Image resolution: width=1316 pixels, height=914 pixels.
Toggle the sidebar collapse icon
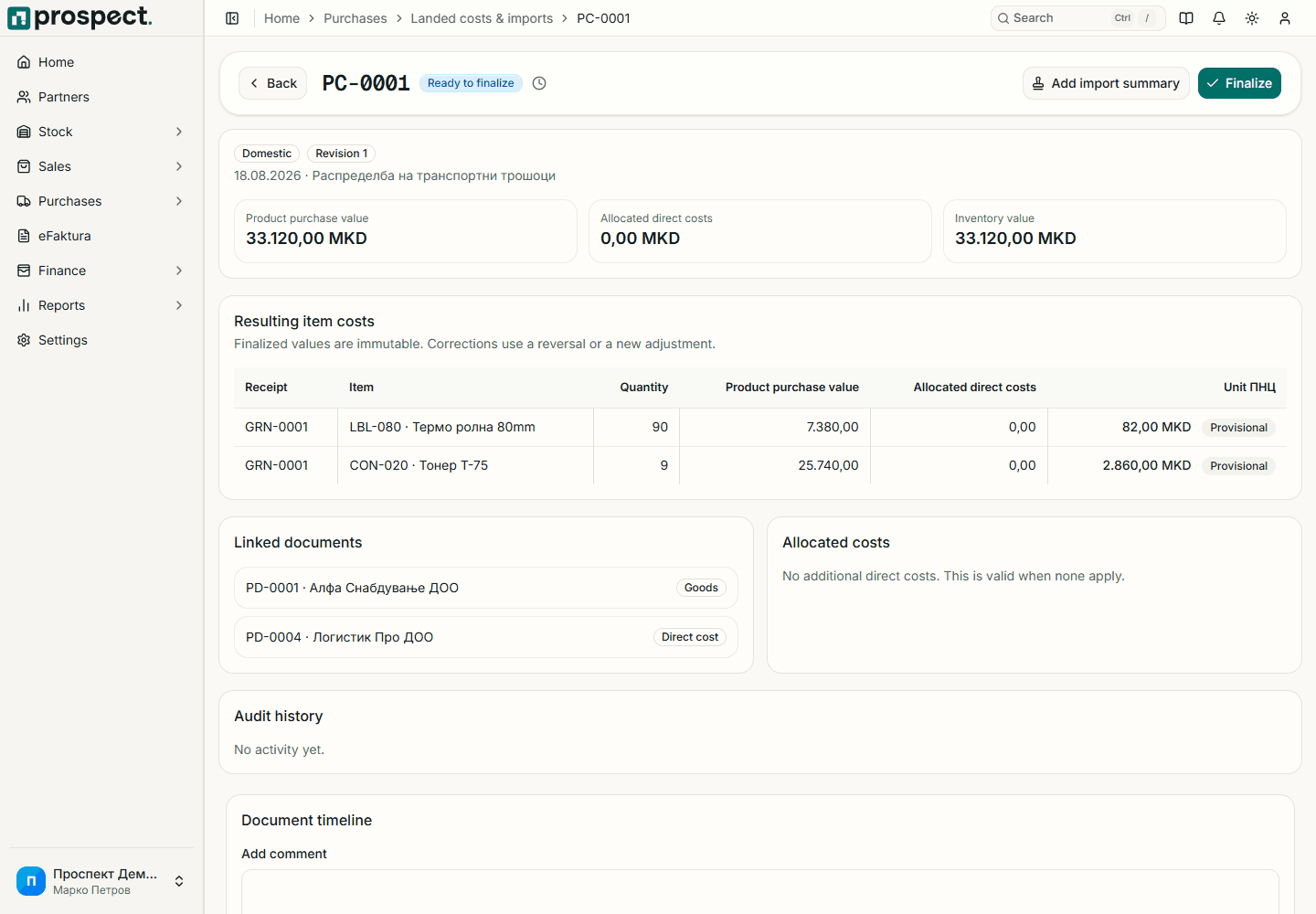[232, 18]
